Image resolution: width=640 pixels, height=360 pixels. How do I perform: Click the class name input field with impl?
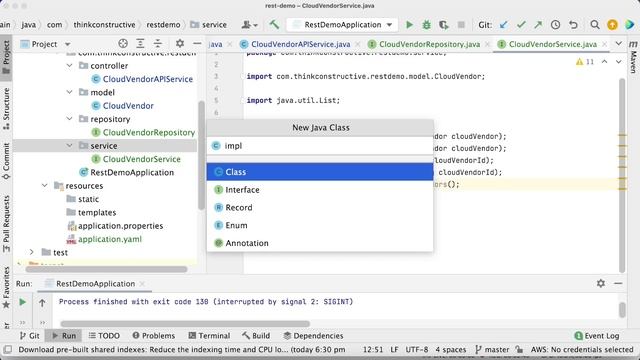pyautogui.click(x=320, y=146)
